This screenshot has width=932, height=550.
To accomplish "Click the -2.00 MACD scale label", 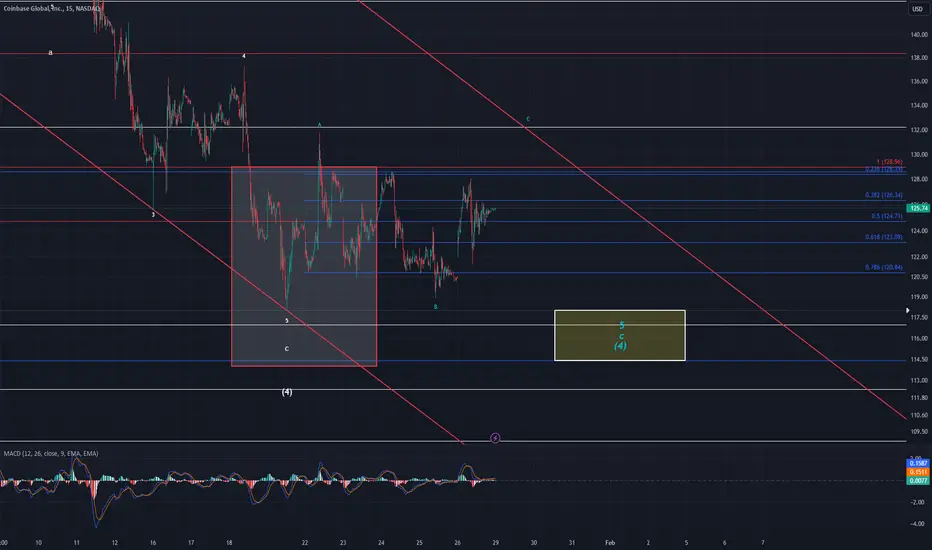I will 918,502.
